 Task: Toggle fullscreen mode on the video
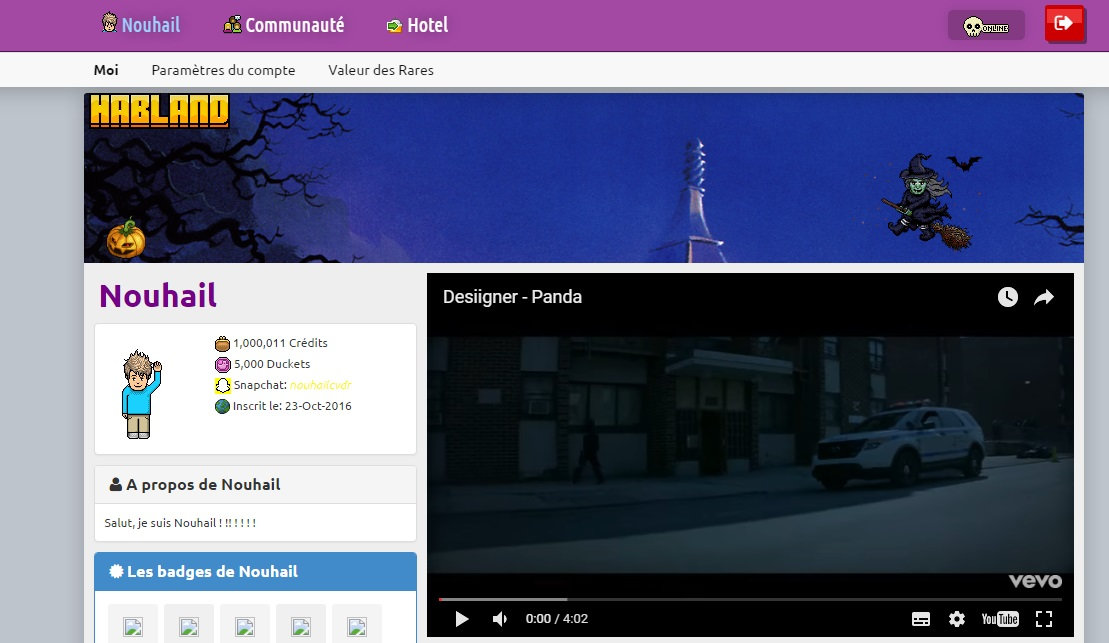tap(1045, 619)
